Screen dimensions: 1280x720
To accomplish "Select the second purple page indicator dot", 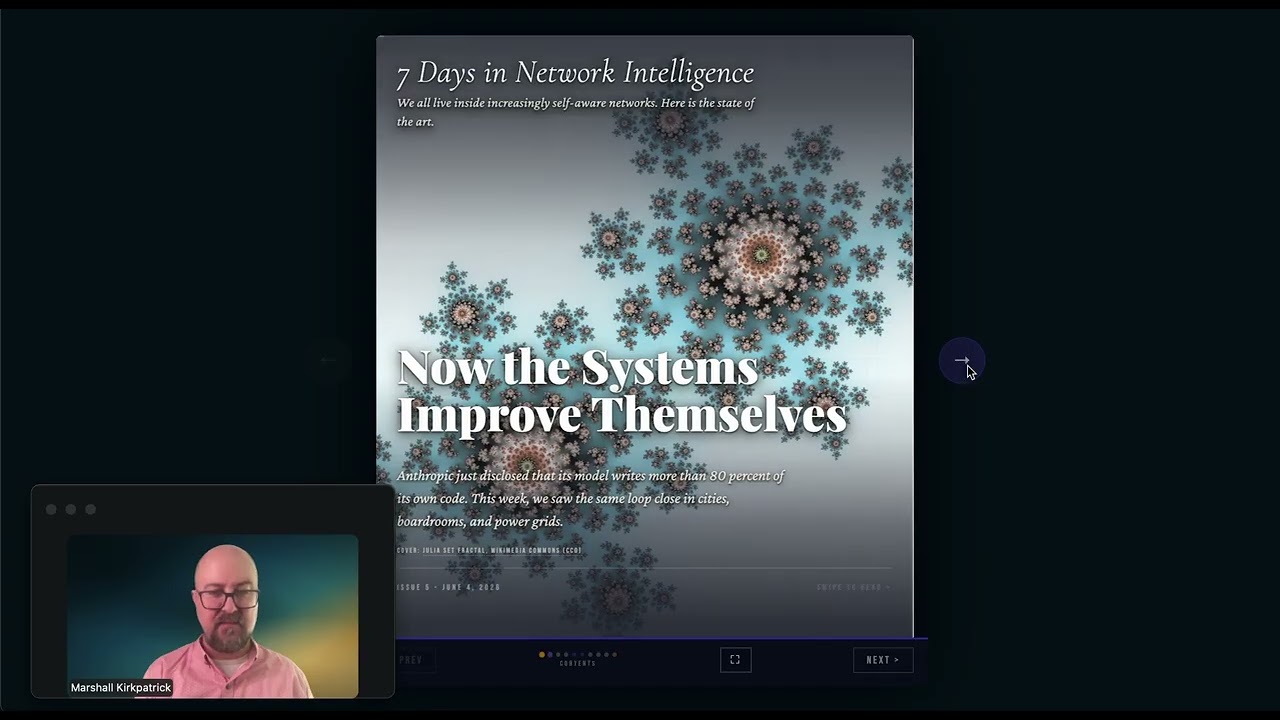I will pos(550,655).
